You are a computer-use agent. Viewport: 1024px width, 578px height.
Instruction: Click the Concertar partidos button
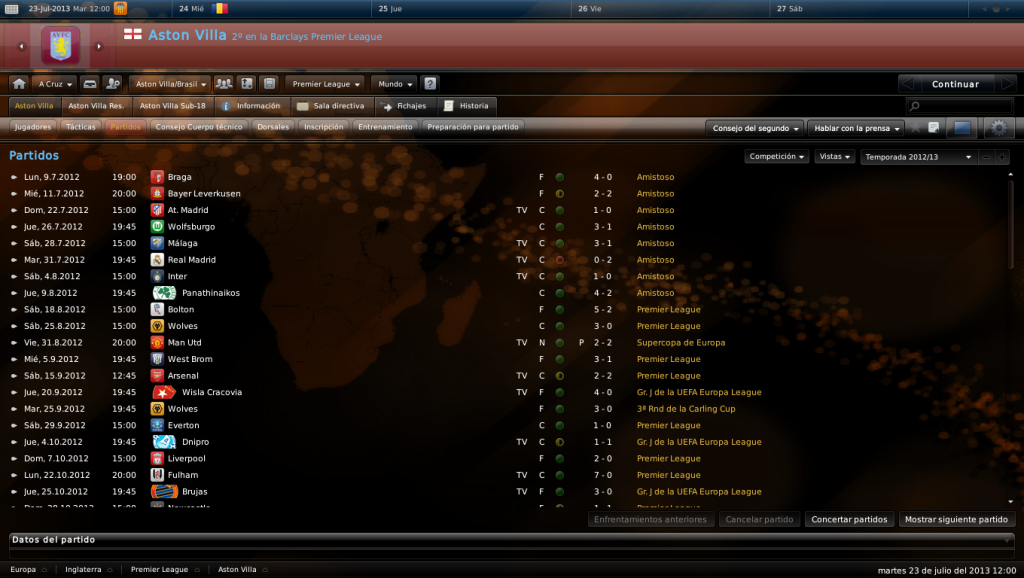849,519
